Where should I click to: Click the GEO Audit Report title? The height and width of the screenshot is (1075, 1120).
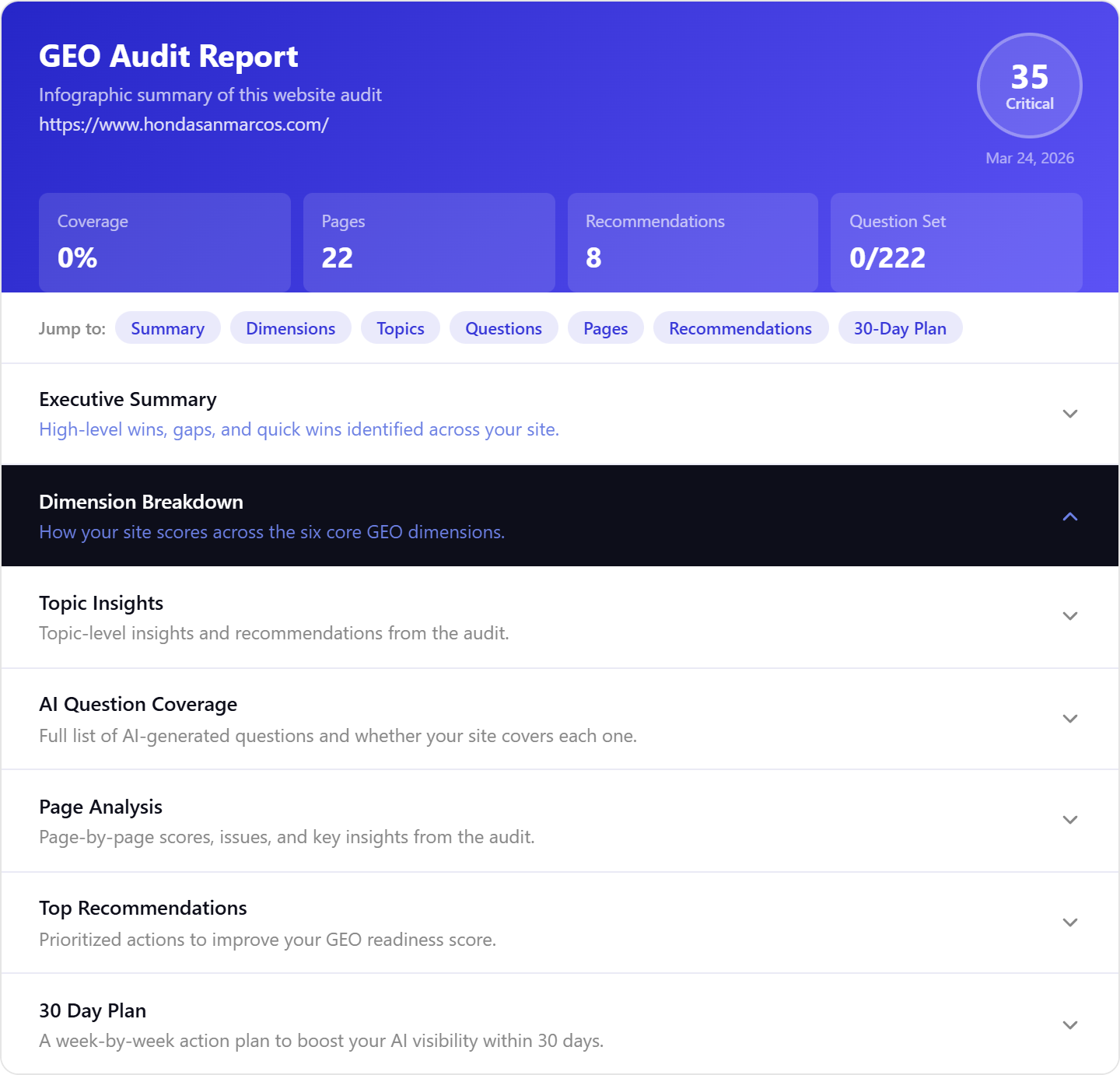(x=169, y=56)
